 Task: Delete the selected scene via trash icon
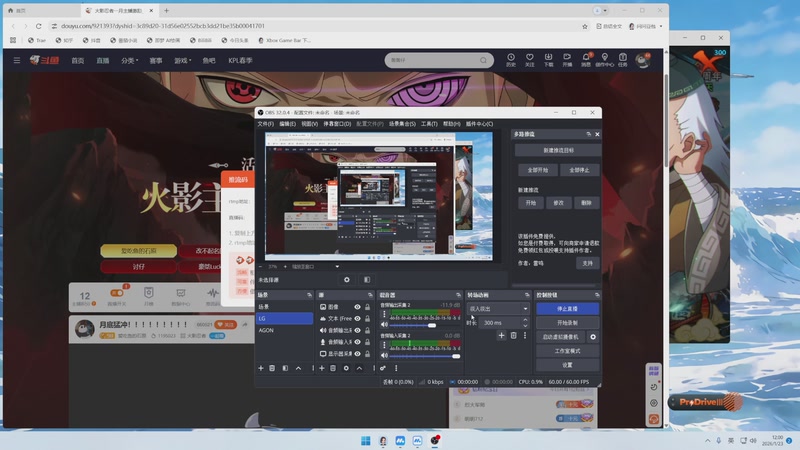[272, 368]
